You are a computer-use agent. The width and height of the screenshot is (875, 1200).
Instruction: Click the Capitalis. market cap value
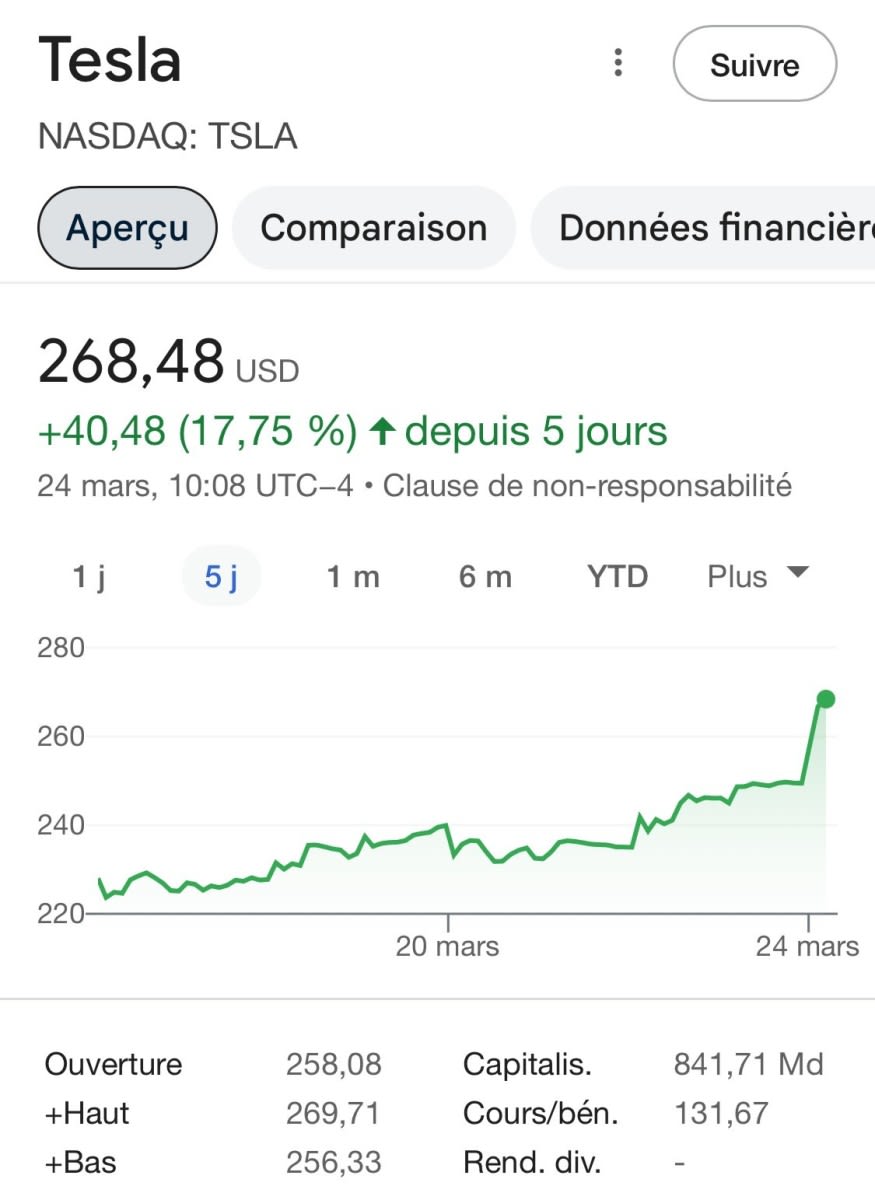pos(748,1064)
